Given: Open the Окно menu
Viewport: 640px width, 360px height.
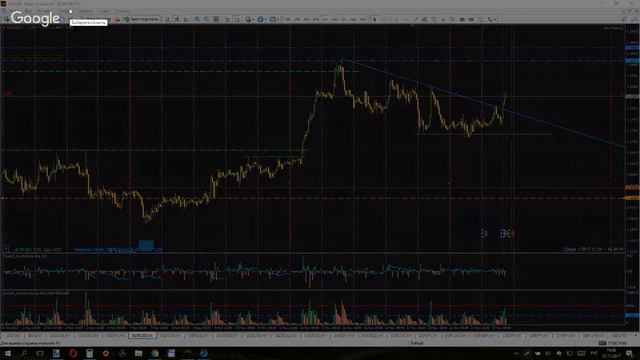Looking at the screenshot, I should click(104, 11).
